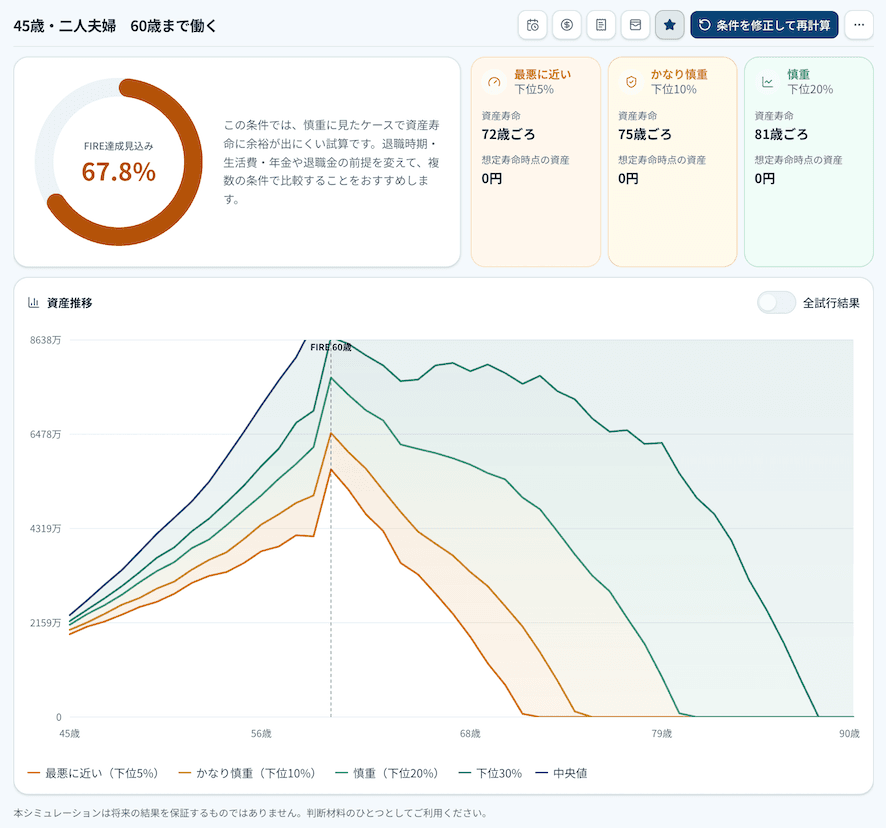Image resolution: width=886 pixels, height=828 pixels.
Task: Click the FIRE 60歳 chart marker label
Action: point(331,347)
